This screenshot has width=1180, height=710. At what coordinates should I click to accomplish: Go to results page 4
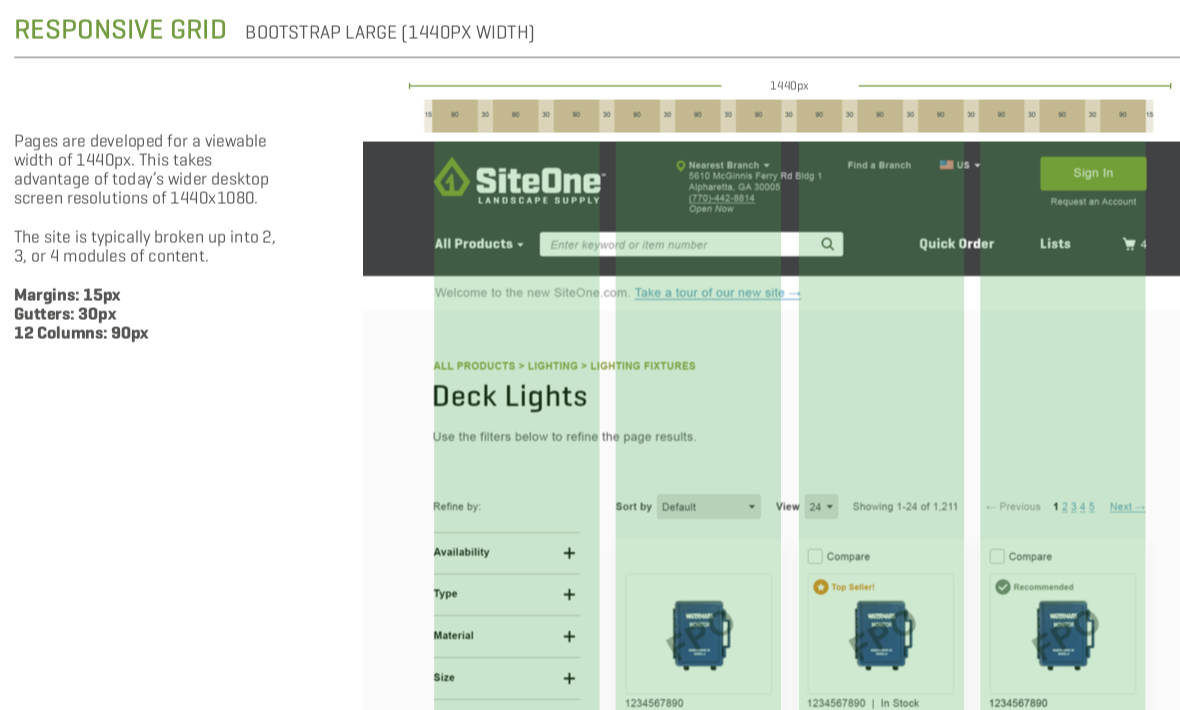[1083, 507]
